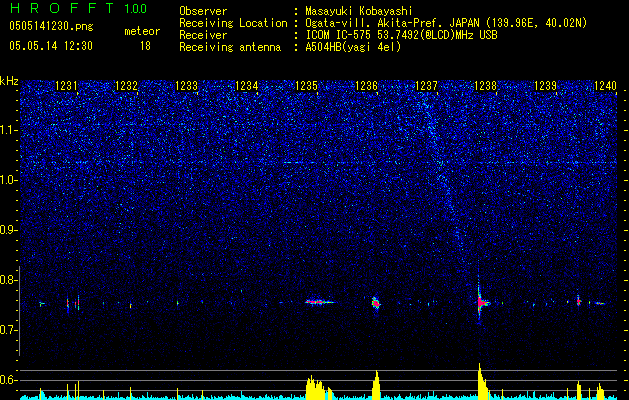629x400 pixels.
Task: Click the 1238 time marker
Action: pos(486,86)
